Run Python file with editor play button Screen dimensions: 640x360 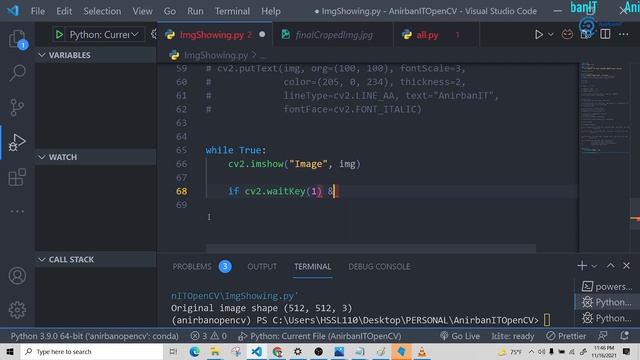(538, 35)
